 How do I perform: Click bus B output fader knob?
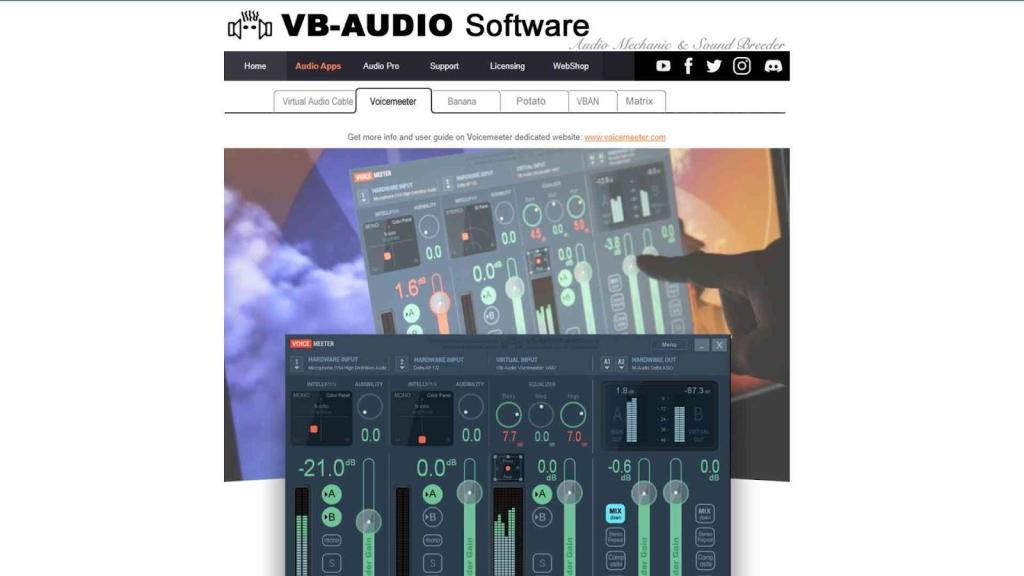click(675, 492)
